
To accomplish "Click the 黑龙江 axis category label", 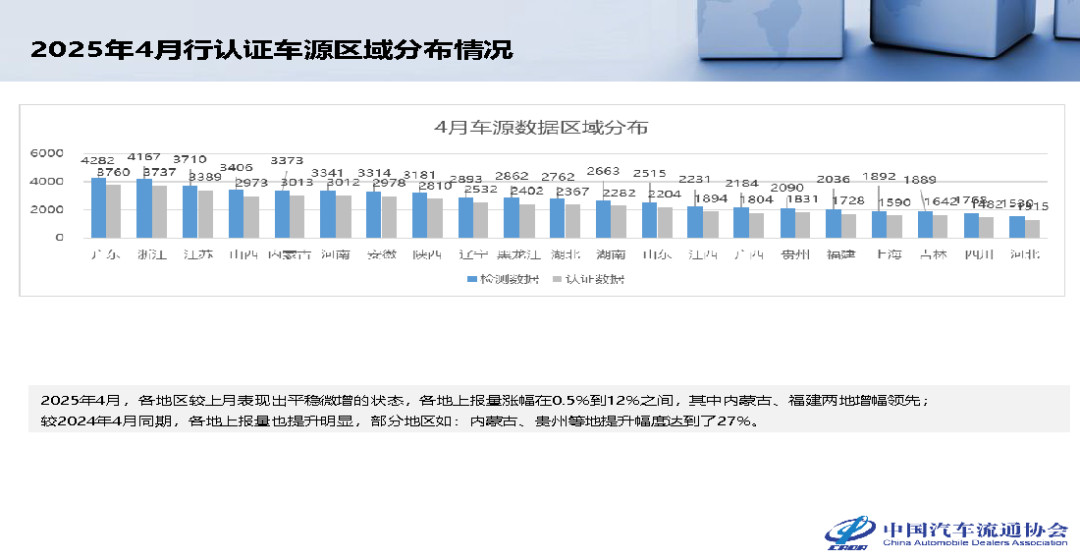I will 519,254.
